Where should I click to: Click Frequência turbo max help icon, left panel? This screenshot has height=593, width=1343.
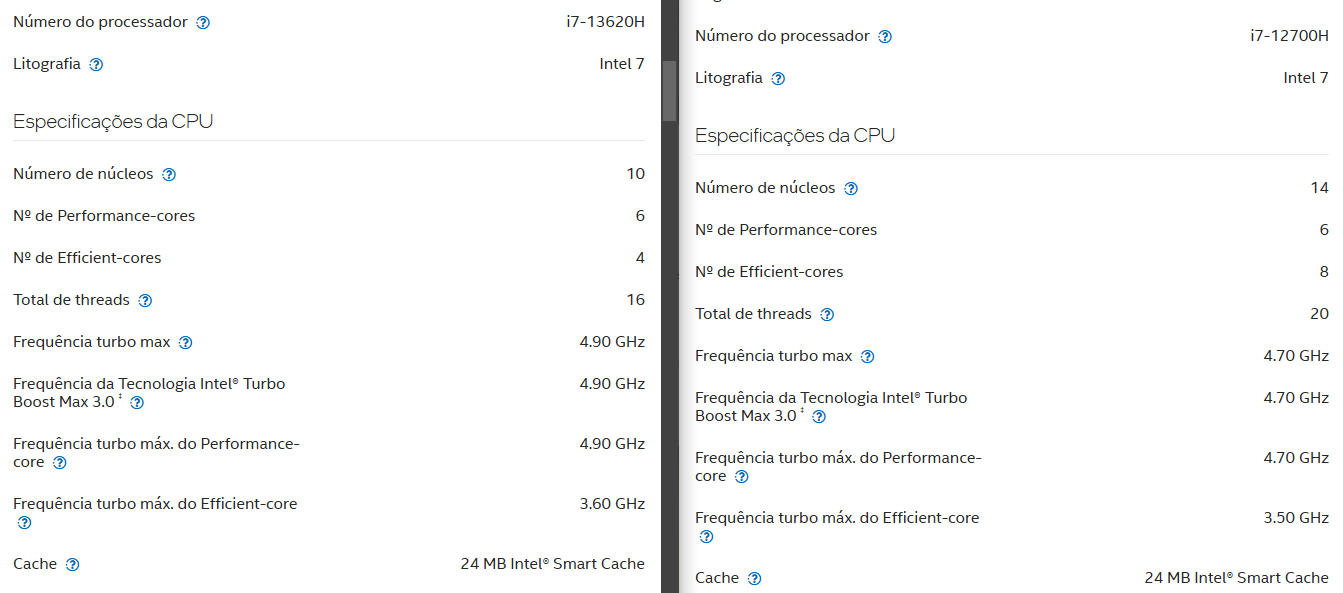(185, 343)
